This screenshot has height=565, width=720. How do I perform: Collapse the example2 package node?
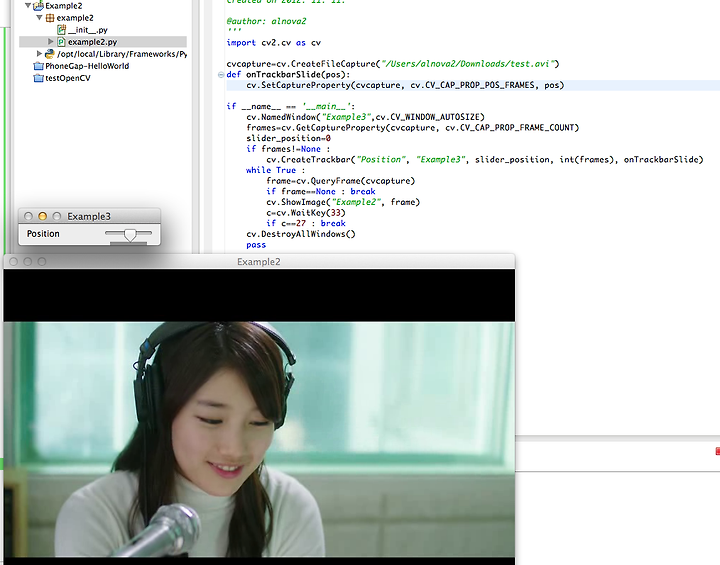[x=39, y=17]
